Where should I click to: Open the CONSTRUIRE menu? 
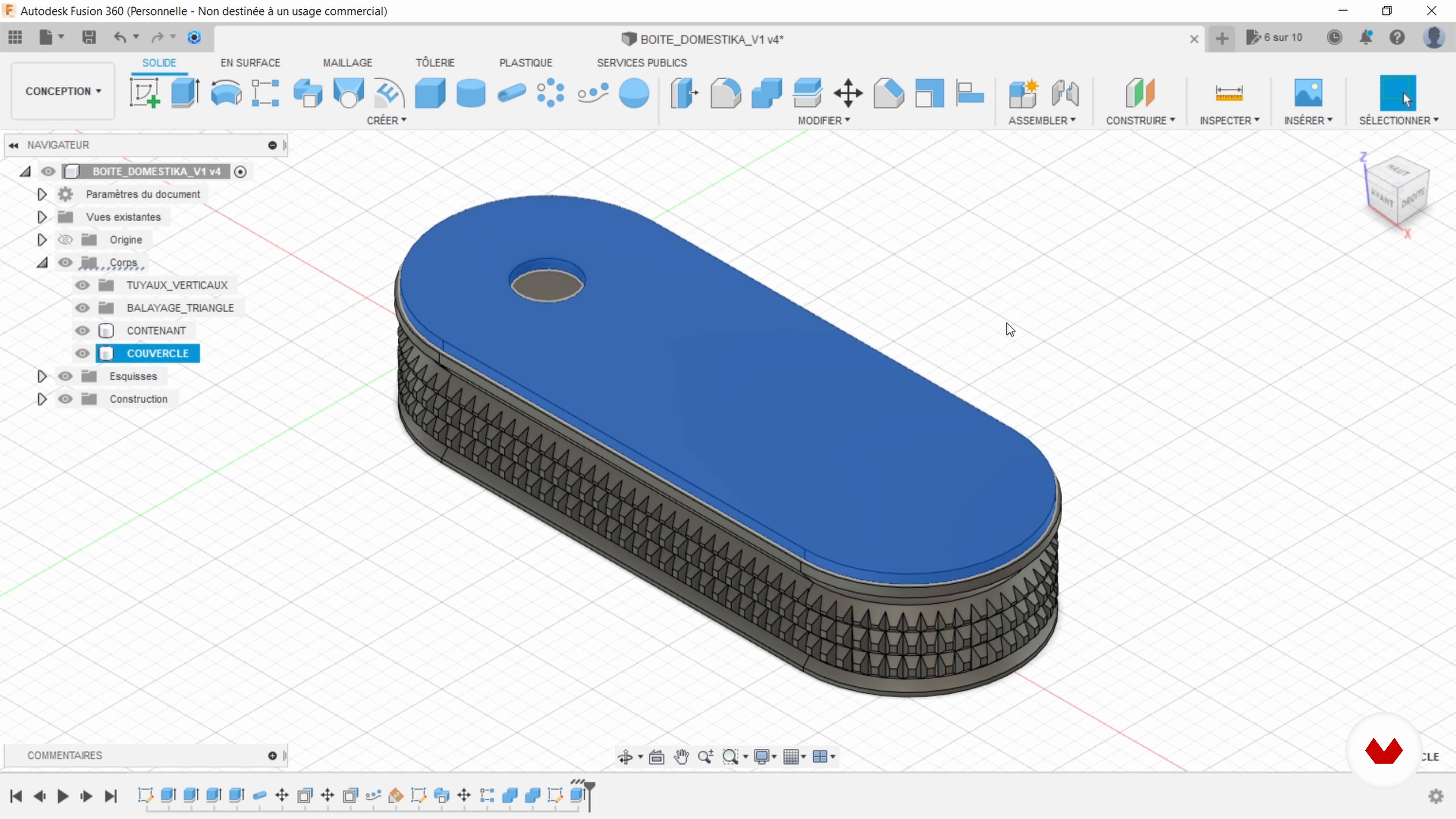coord(1140,121)
